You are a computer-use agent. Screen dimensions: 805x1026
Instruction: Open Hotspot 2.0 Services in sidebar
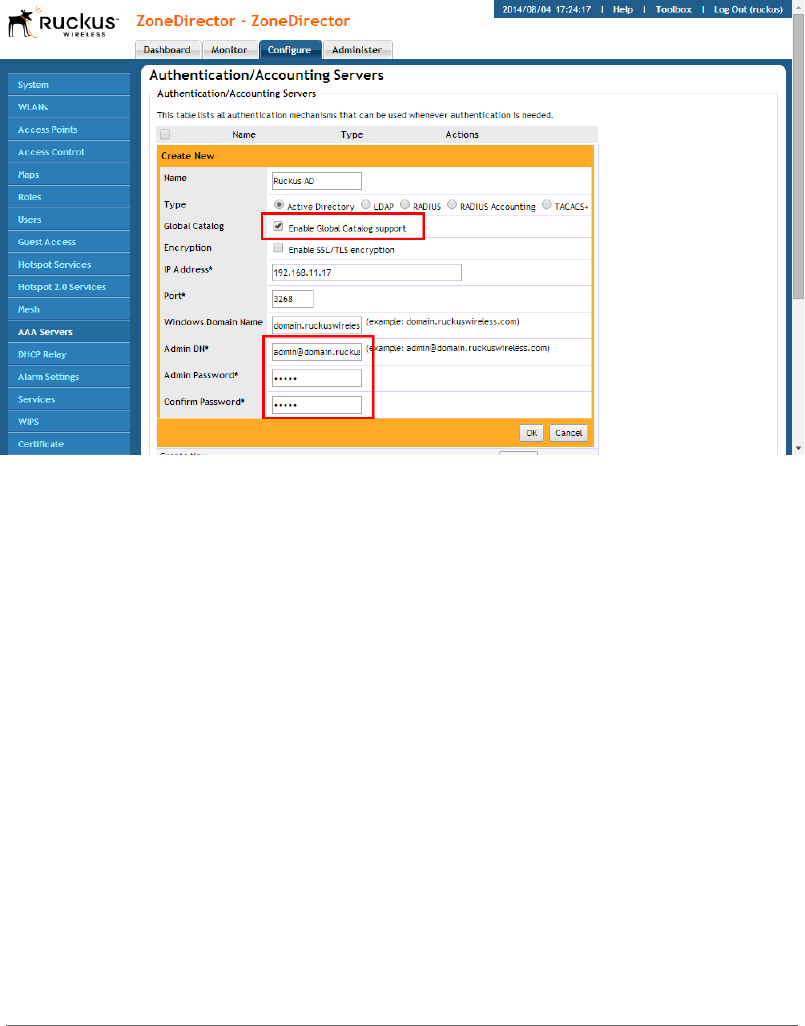69,287
